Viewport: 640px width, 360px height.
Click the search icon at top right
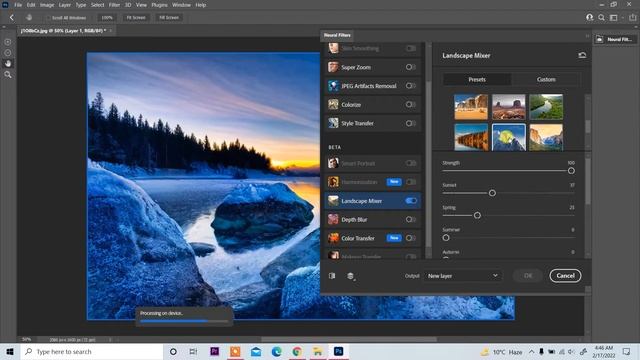tap(601, 18)
